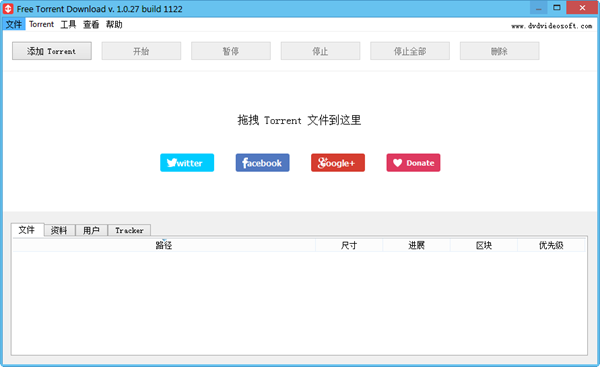The width and height of the screenshot is (600, 367).
Task: Click the 删除 button
Action: (499, 51)
